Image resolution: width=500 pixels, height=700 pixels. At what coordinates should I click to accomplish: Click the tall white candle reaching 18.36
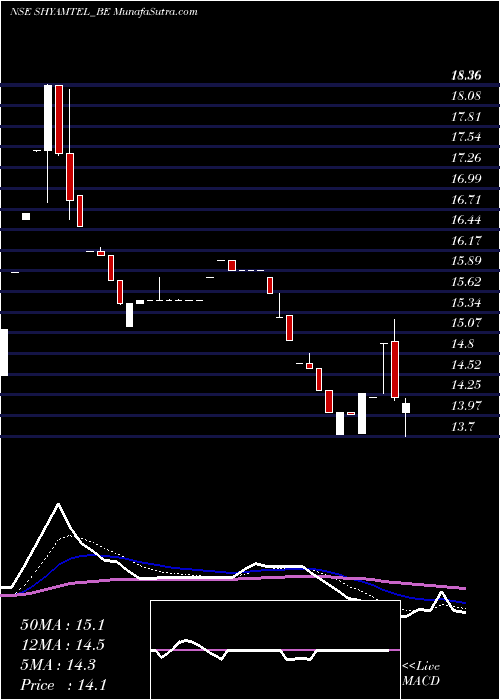pyautogui.click(x=48, y=117)
